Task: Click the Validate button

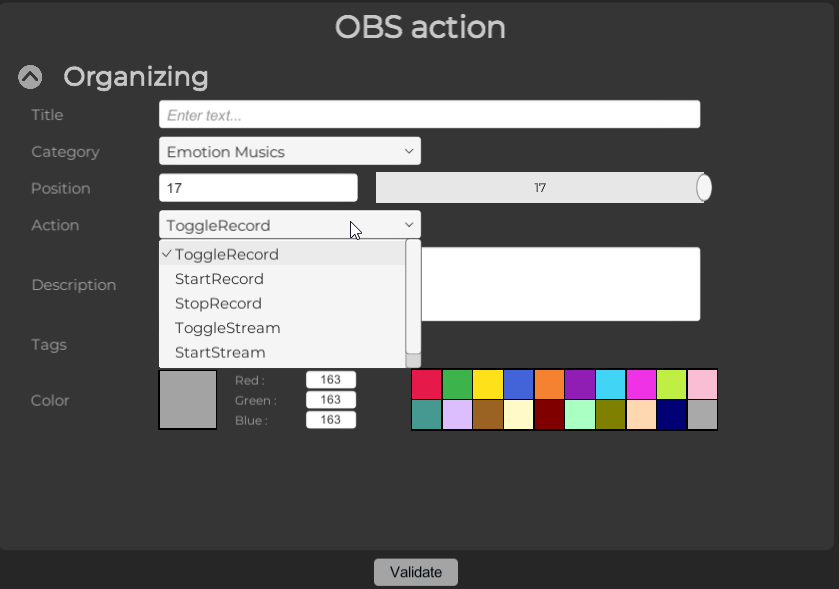Action: pos(416,572)
